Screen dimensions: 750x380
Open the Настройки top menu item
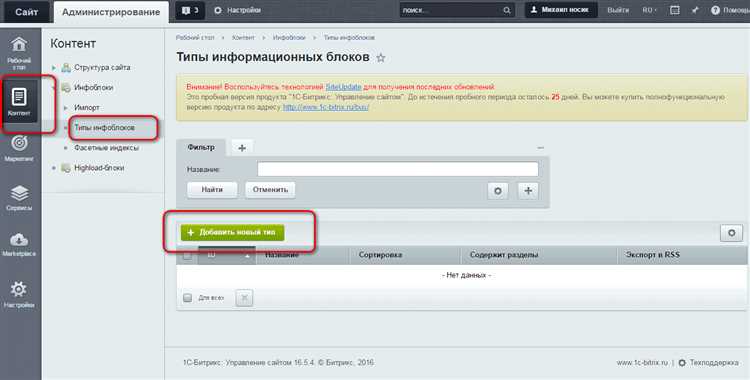(x=237, y=10)
